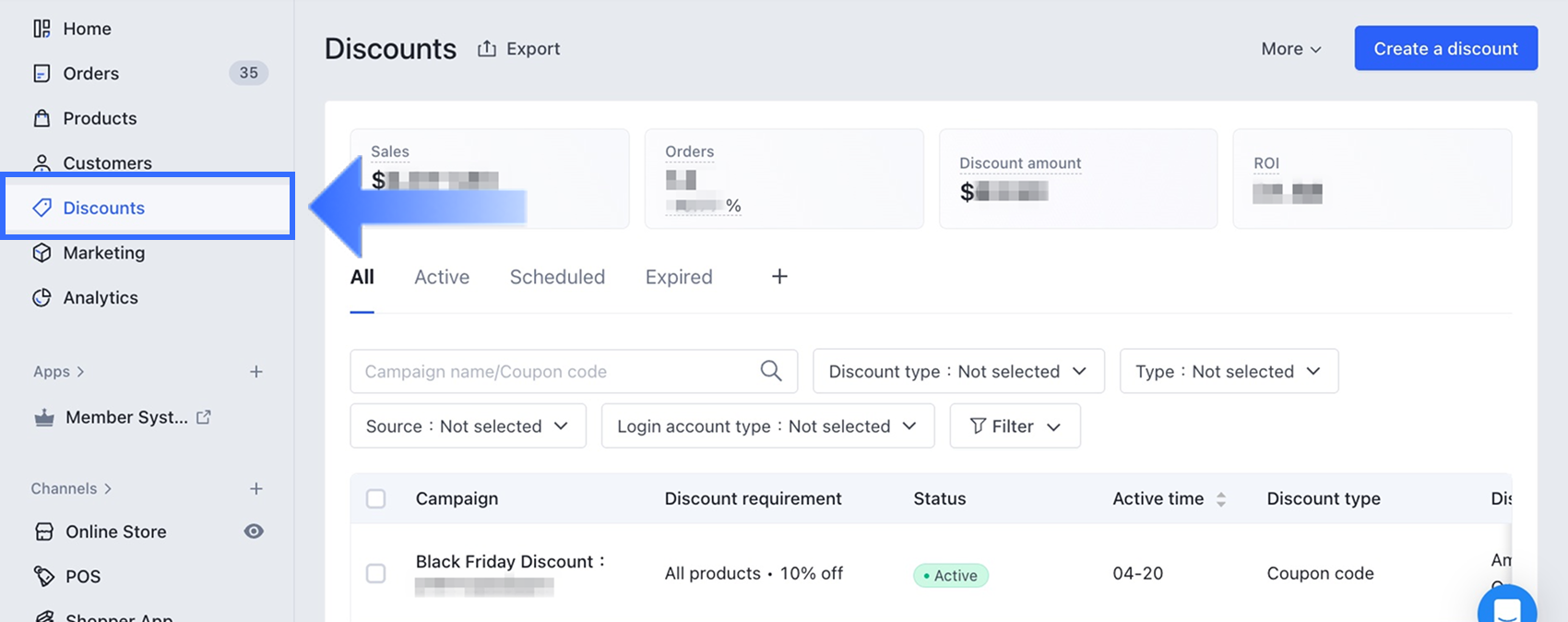The height and width of the screenshot is (622, 1568).
Task: Click the Create a discount button
Action: (1445, 49)
